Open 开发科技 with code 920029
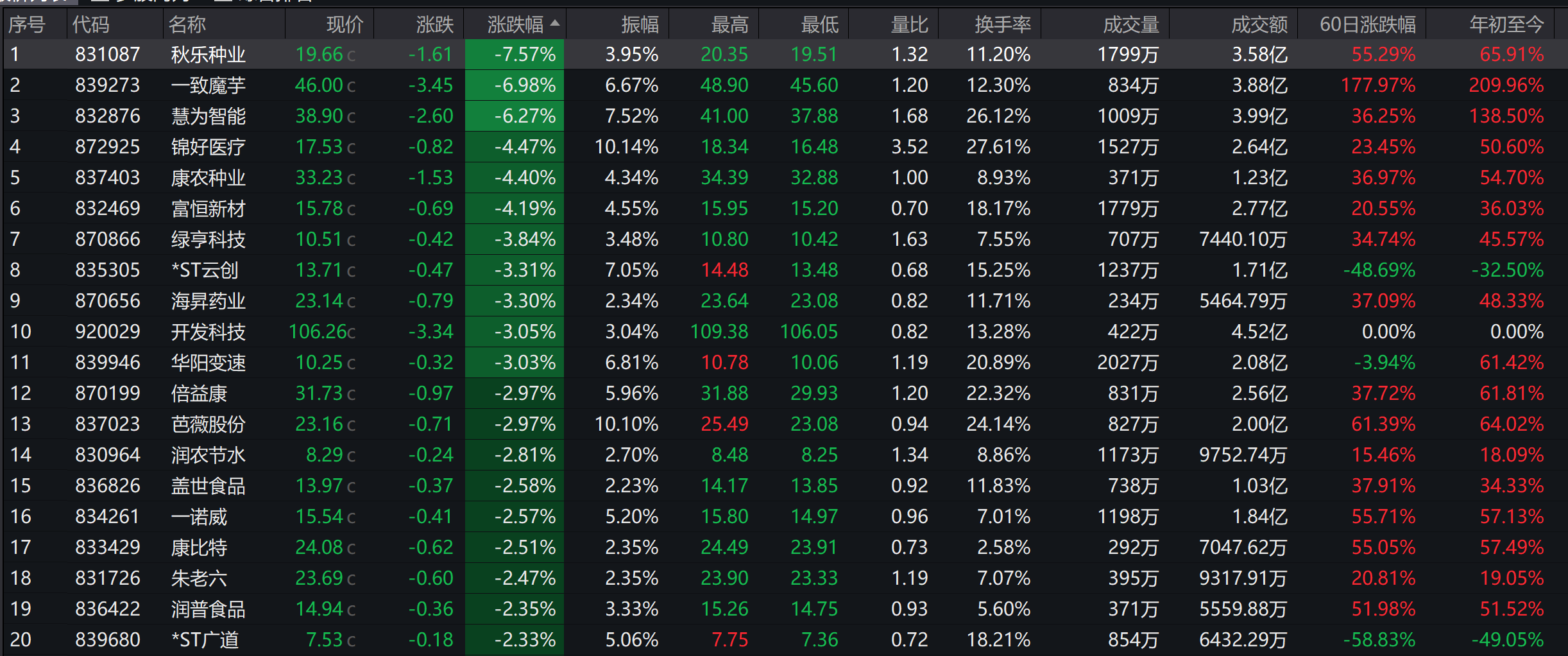The height and width of the screenshot is (656, 1568). tap(784, 332)
